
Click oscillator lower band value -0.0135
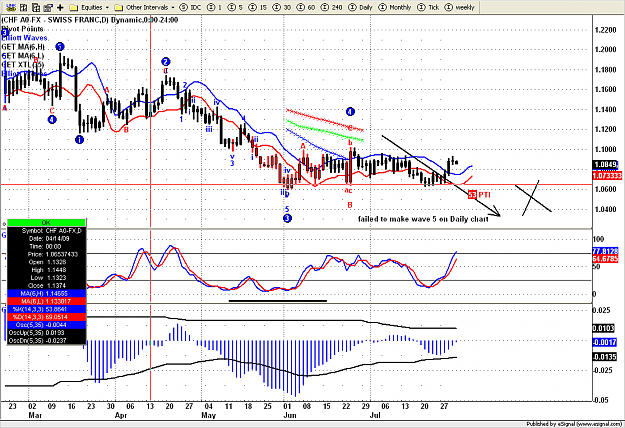[605, 357]
